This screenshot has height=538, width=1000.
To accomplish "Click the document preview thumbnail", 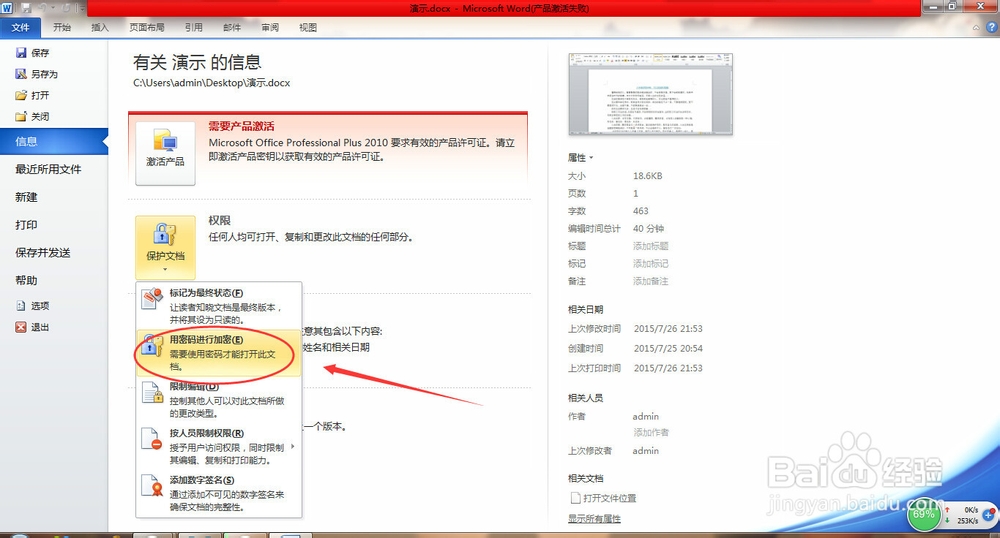I will pyautogui.click(x=651, y=94).
